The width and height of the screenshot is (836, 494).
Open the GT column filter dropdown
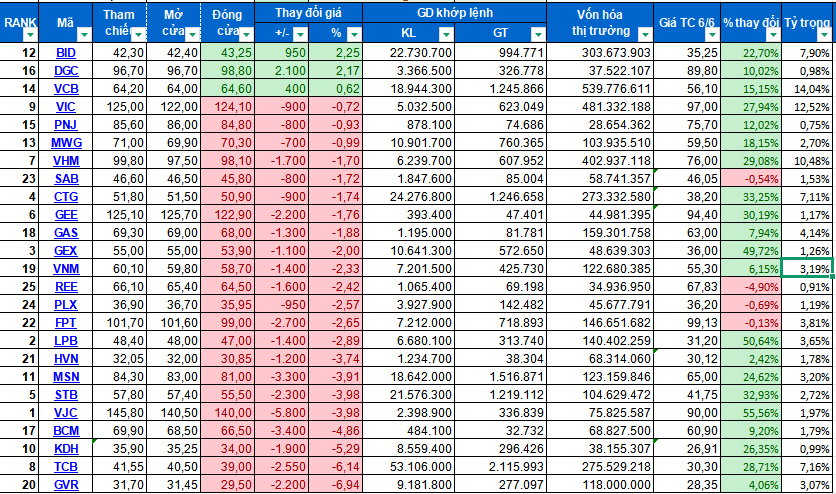[x=538, y=35]
